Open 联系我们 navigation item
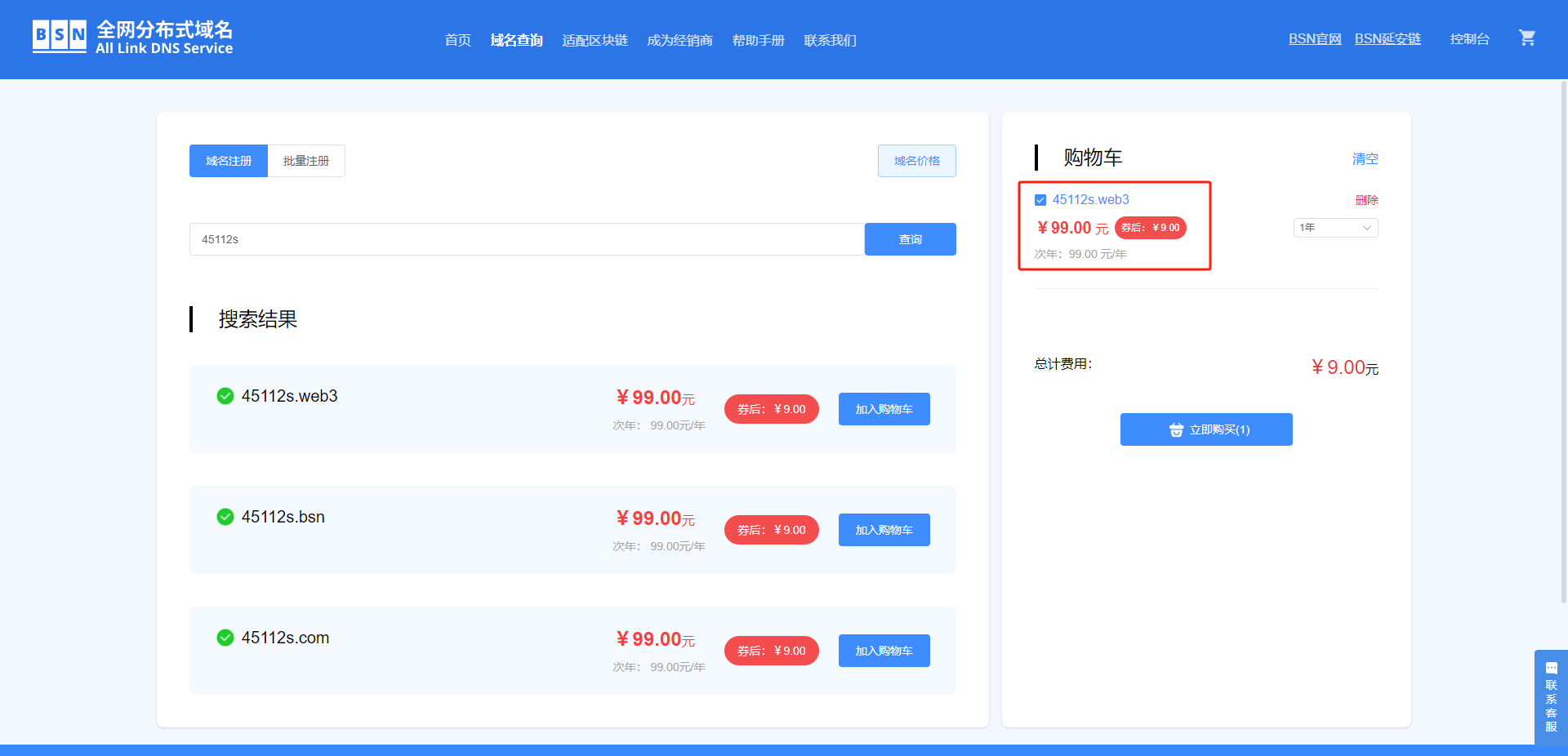1568x756 pixels. click(831, 40)
